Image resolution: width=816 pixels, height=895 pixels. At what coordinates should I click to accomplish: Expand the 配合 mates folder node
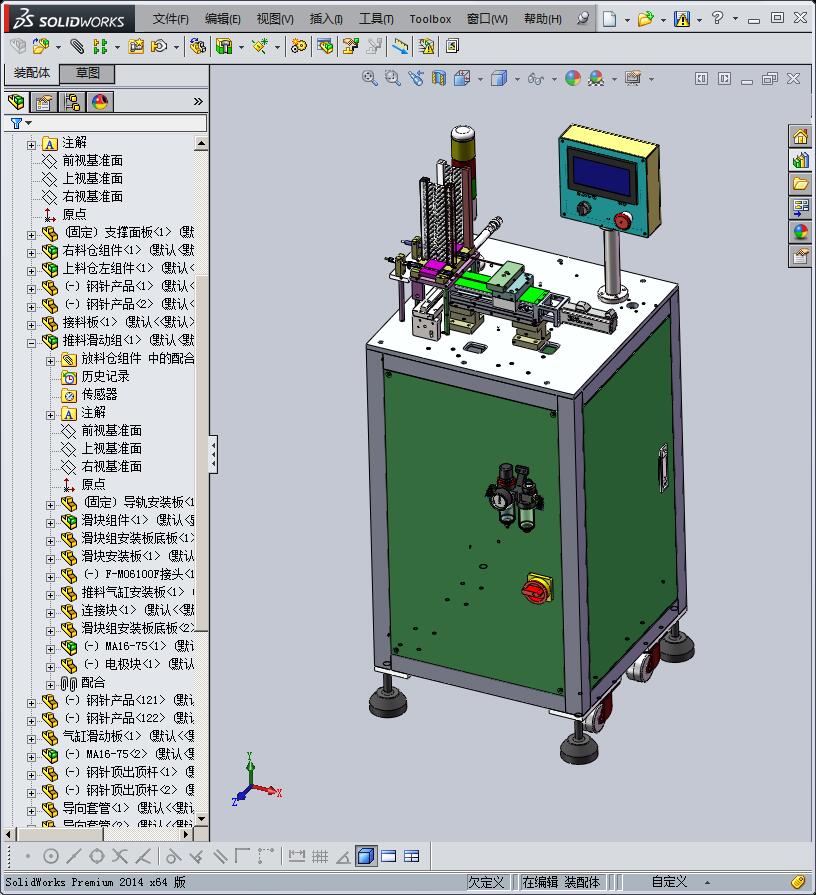pyautogui.click(x=50, y=685)
